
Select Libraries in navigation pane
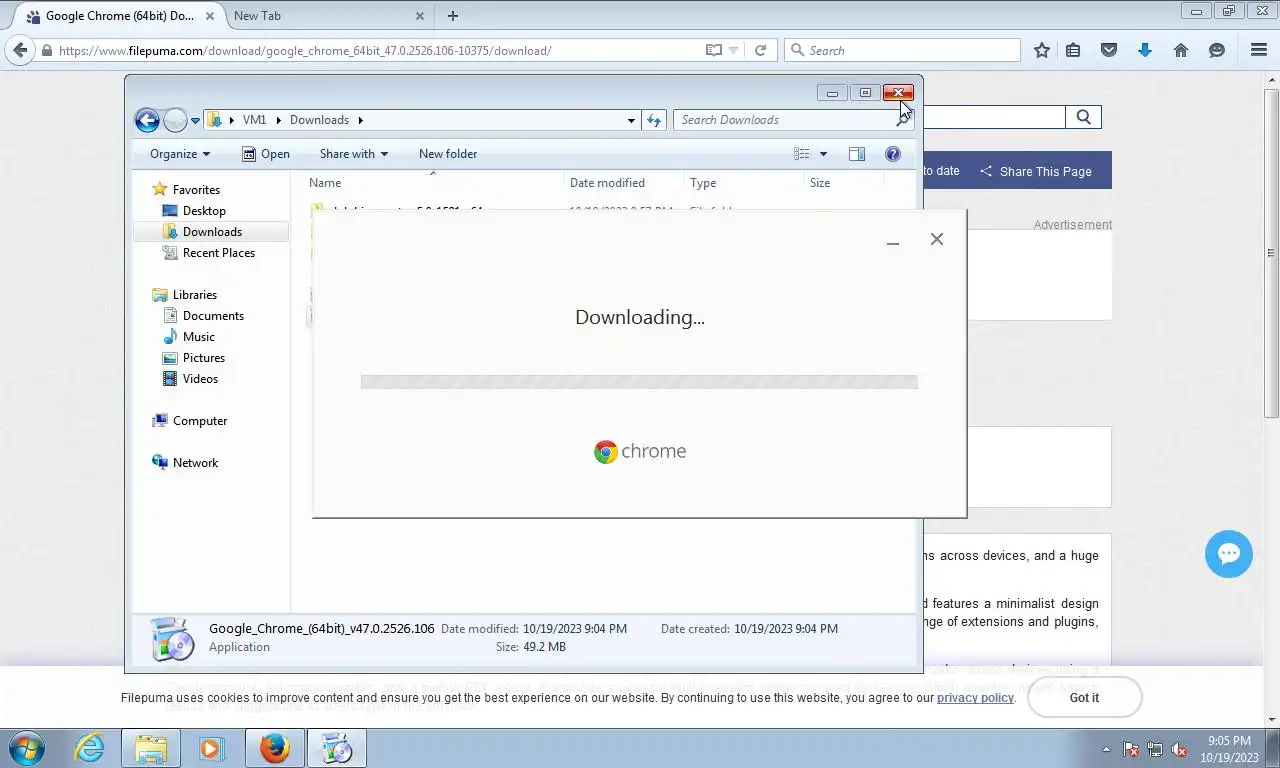(x=194, y=295)
